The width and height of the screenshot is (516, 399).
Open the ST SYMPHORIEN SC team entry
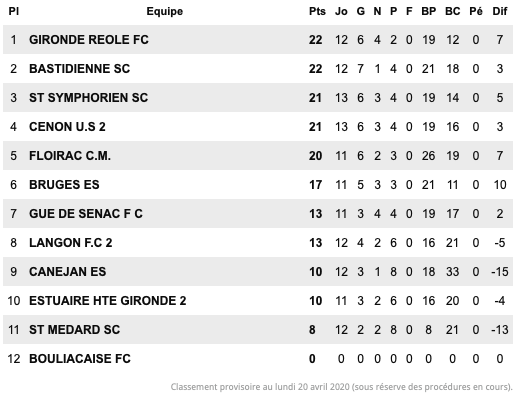pyautogui.click(x=88, y=98)
